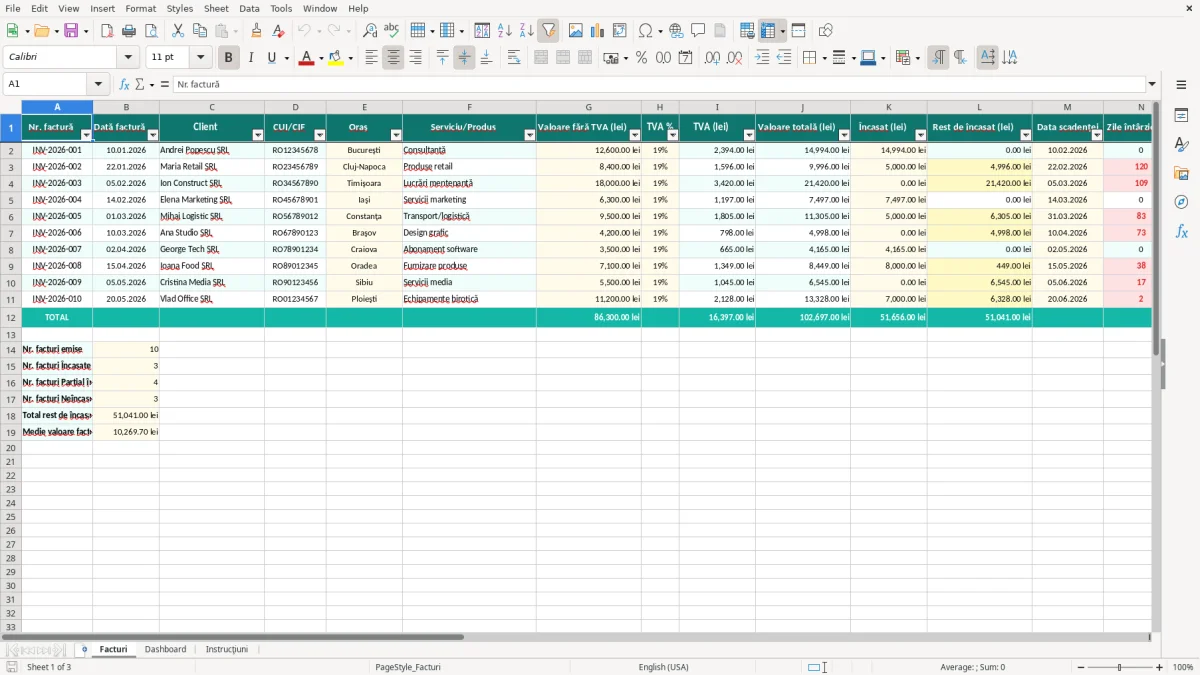Toggle the AutoFilter funnel button
Image resolution: width=1200 pixels, height=675 pixels.
point(549,31)
